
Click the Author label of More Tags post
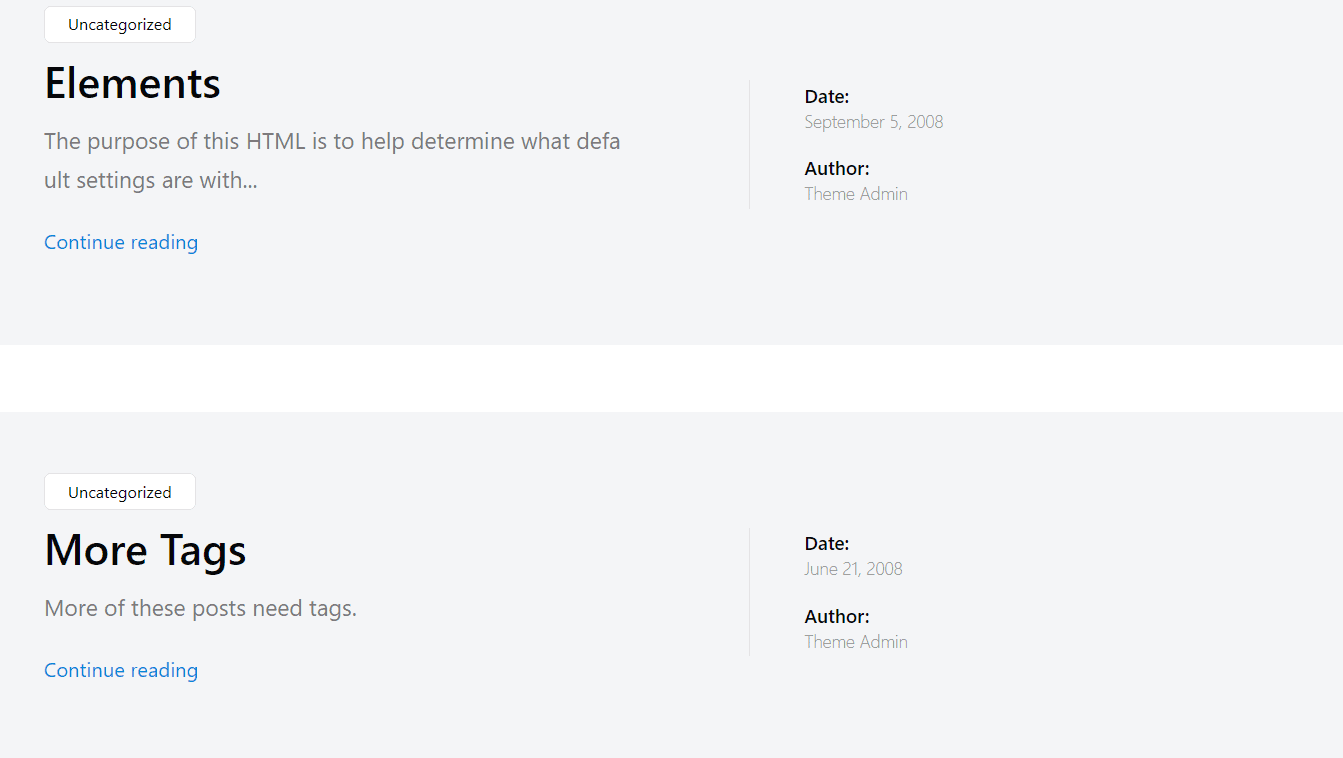[837, 617]
